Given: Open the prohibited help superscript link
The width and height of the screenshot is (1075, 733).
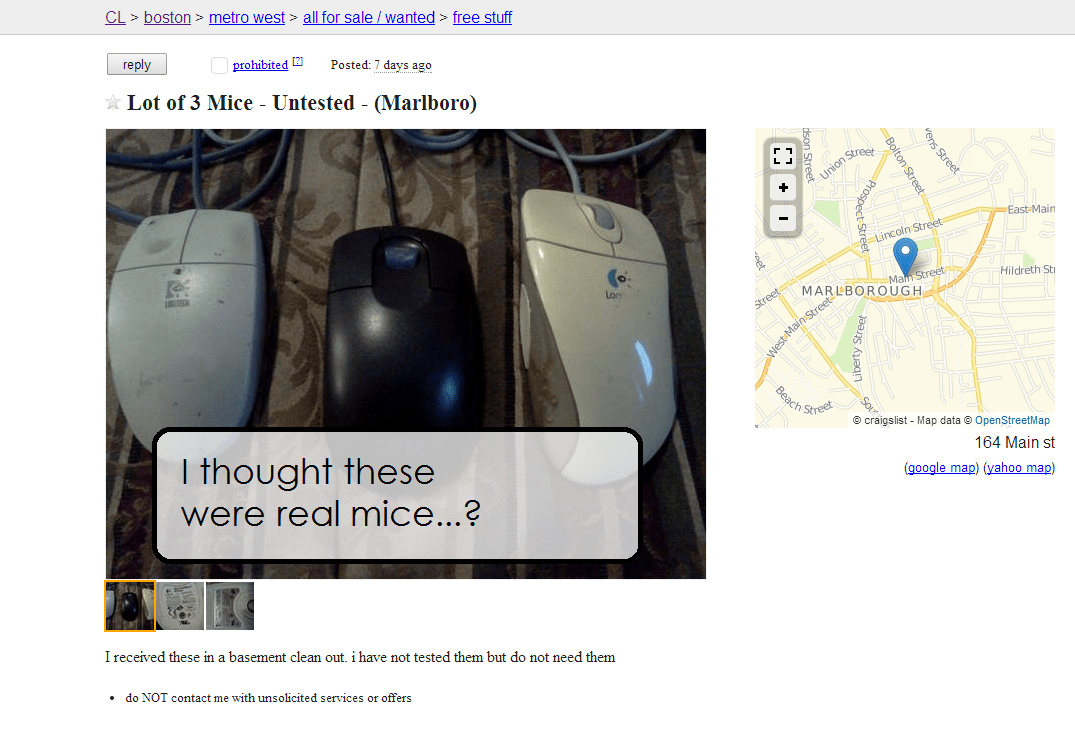Looking at the screenshot, I should click(x=298, y=61).
